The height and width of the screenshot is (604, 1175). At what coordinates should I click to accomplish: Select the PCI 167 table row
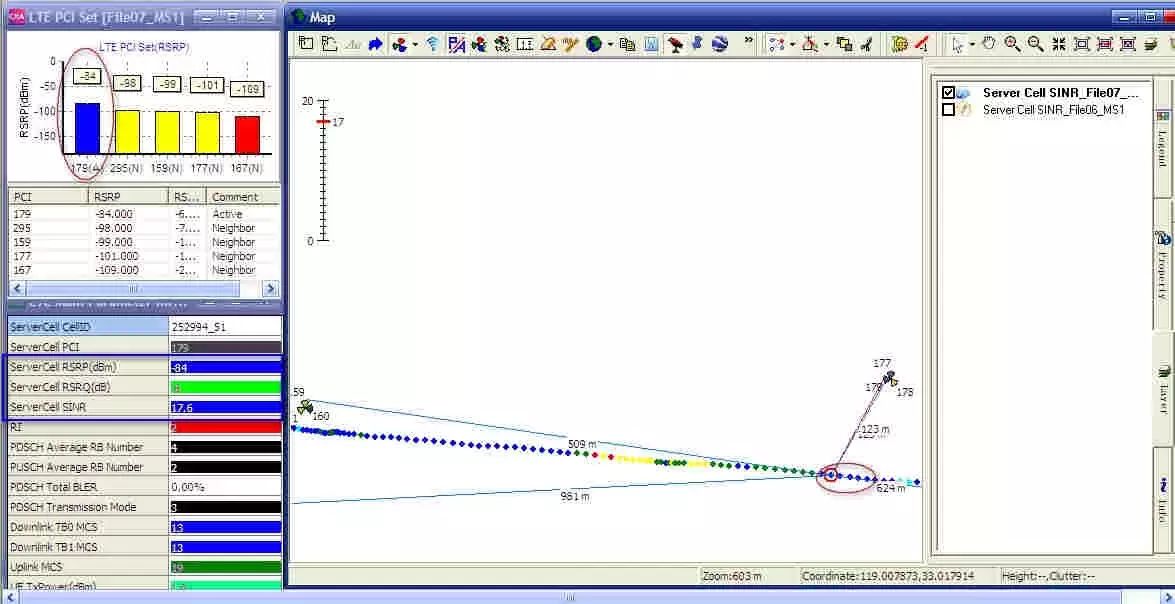point(144,270)
